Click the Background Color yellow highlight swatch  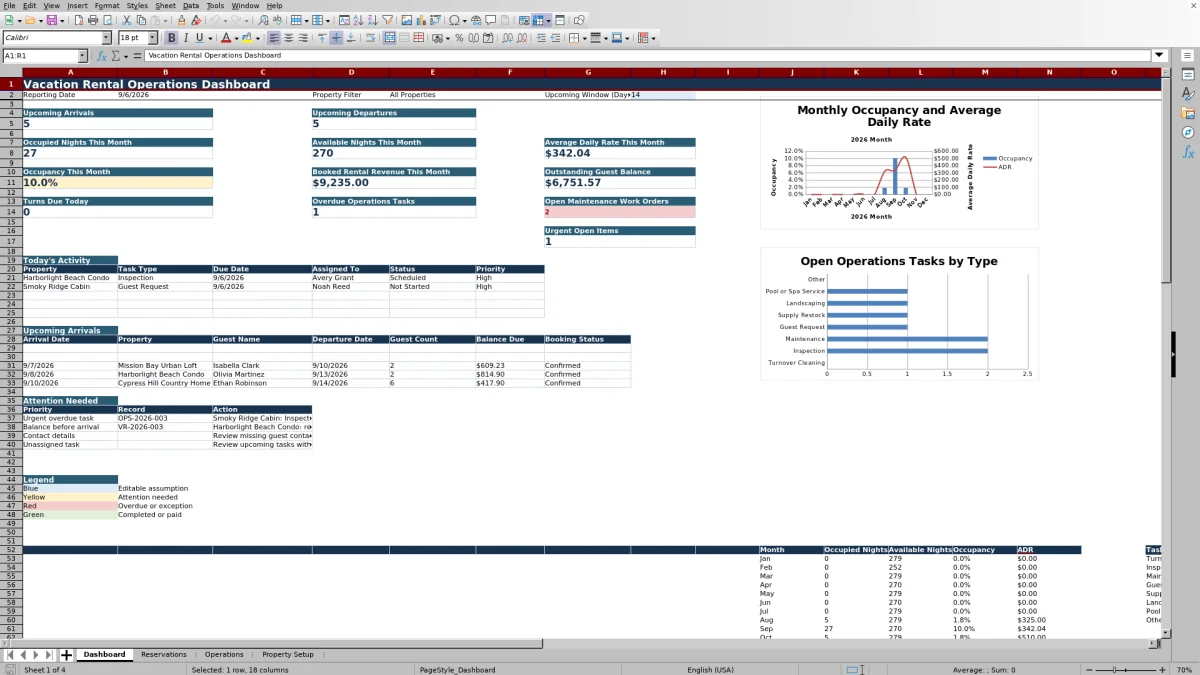tap(247, 38)
